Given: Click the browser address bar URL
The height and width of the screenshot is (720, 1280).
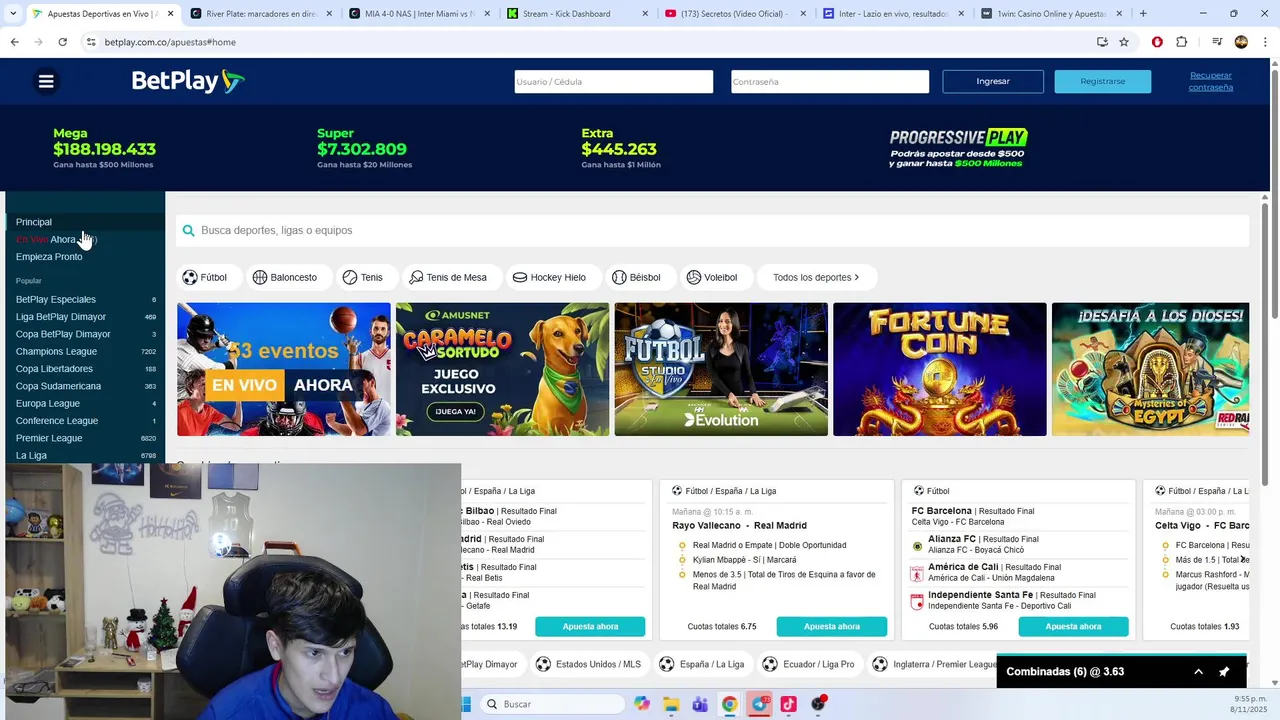Looking at the screenshot, I should tap(170, 42).
